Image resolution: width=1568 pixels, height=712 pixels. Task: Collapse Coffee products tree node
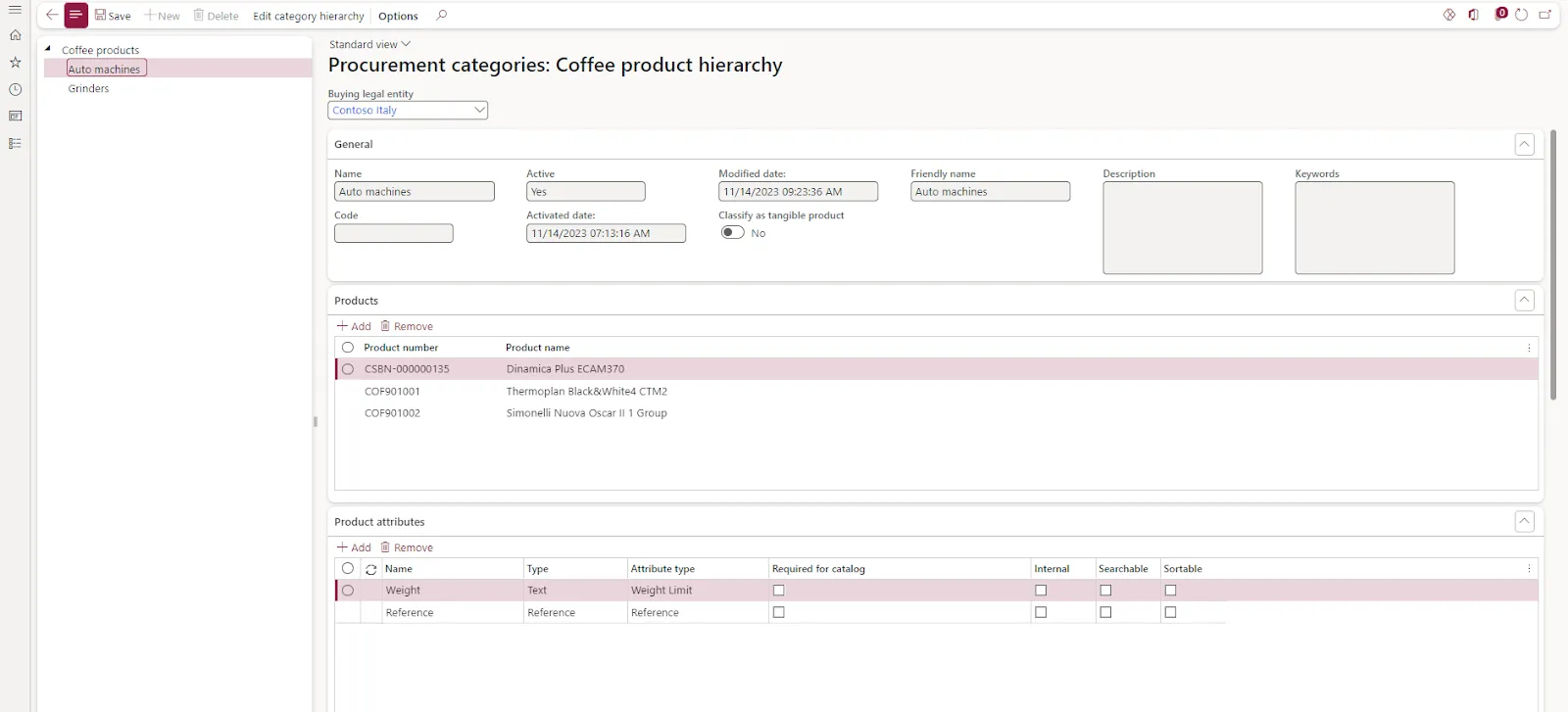(x=48, y=49)
